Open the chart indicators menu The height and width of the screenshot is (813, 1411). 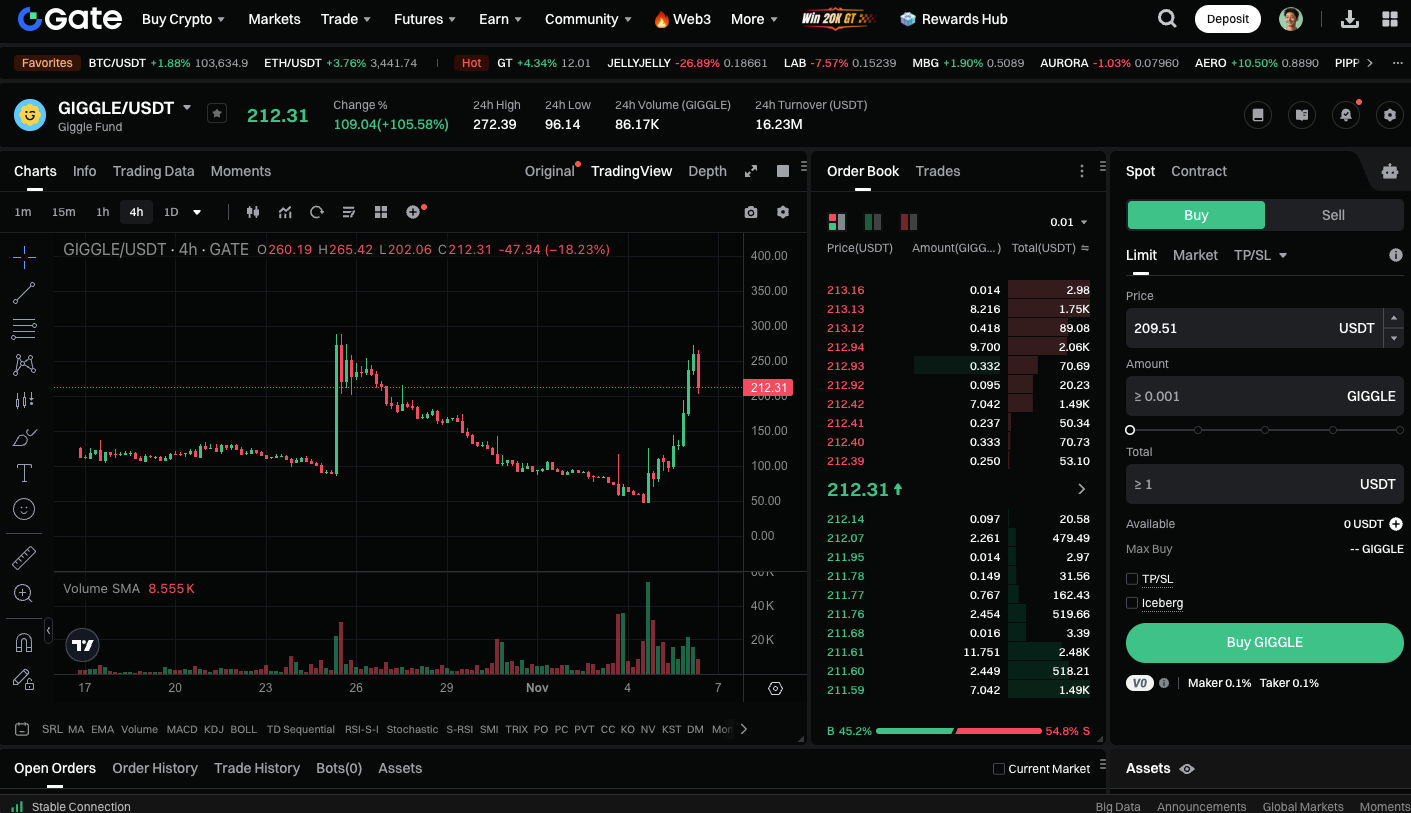coord(285,212)
